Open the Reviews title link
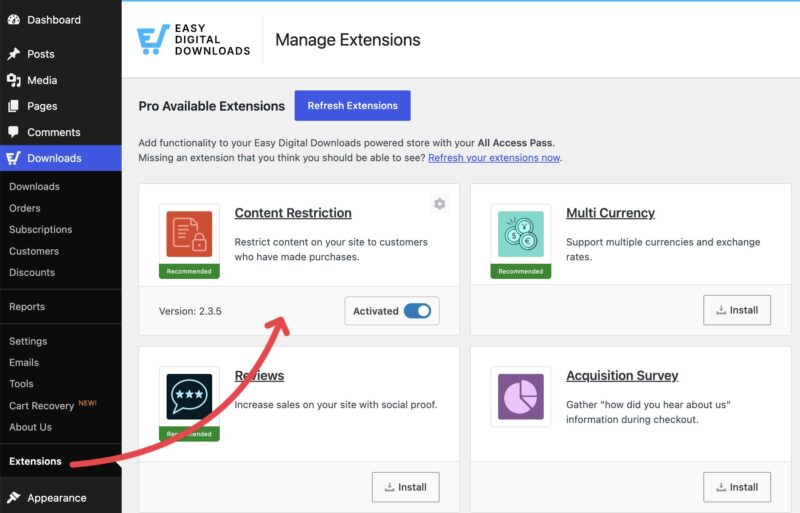Viewport: 800px width, 513px height. coord(259,376)
